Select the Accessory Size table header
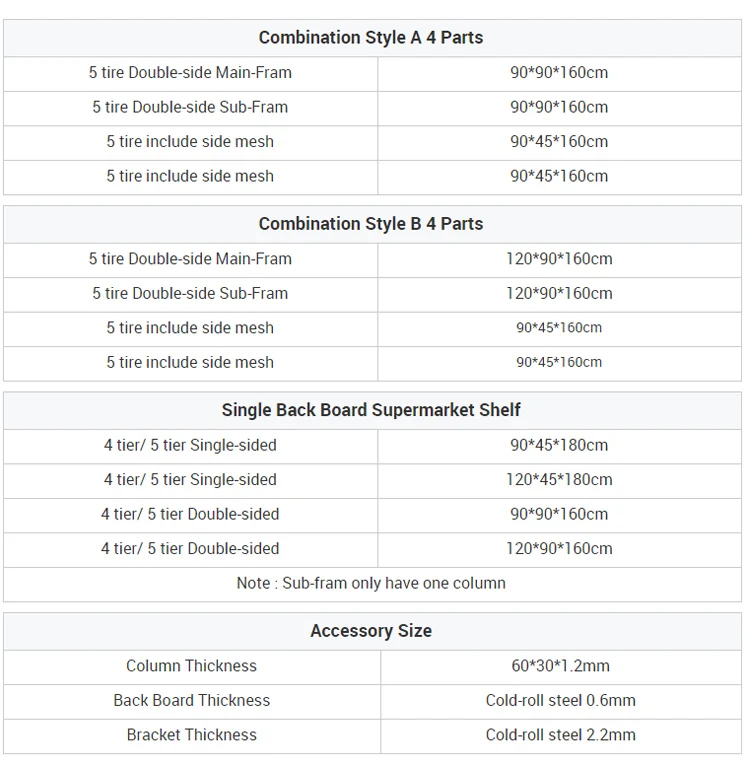Image resolution: width=750 pixels, height=780 pixels. pyautogui.click(x=371, y=631)
